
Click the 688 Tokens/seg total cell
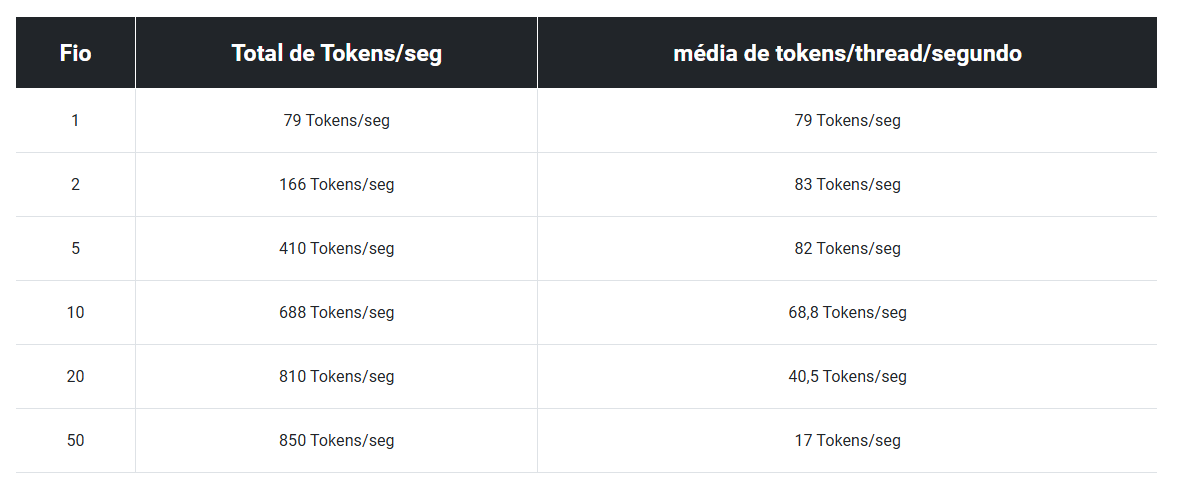pyautogui.click(x=336, y=313)
